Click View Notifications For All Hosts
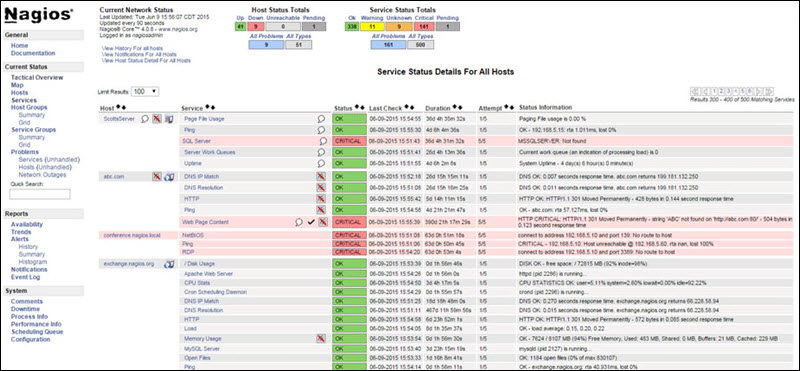800x371 pixels. (x=139, y=54)
